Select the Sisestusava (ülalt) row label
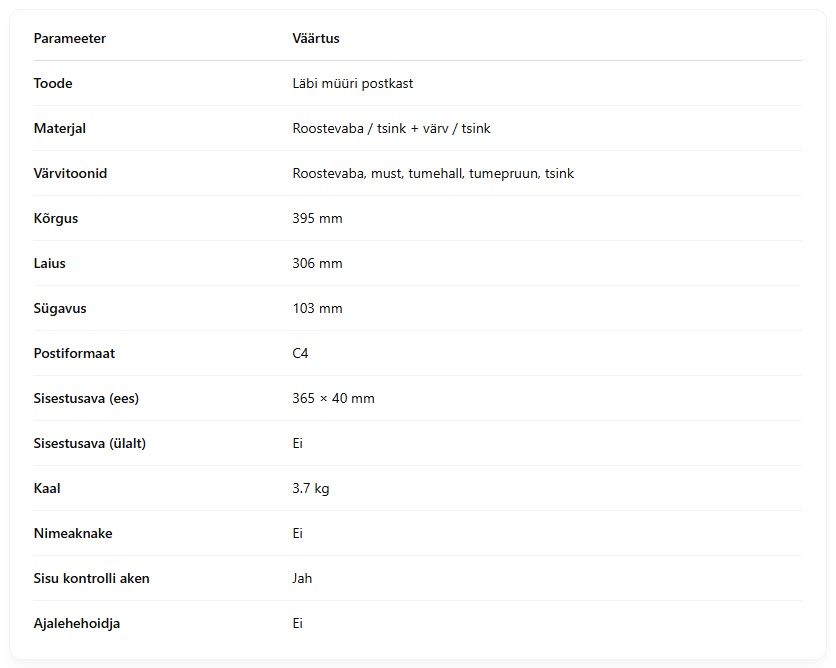This screenshot has height=668, width=836. [90, 444]
